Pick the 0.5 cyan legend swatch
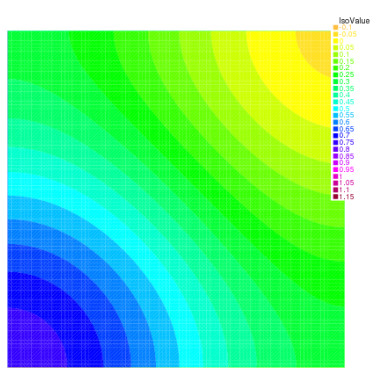377x372 pixels. point(335,109)
